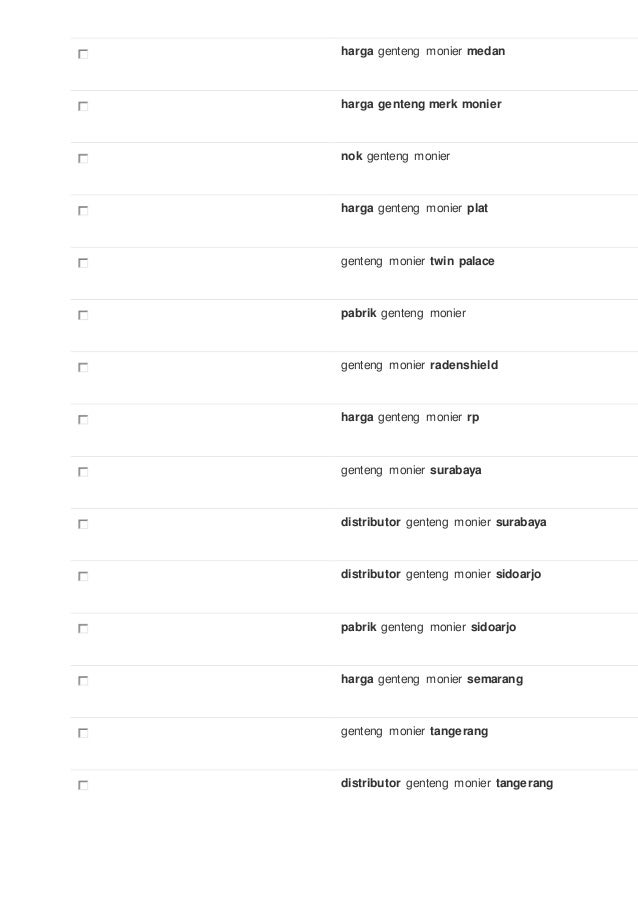Open the genteng monier radenshield keyword text
The height and width of the screenshot is (903, 638).
(x=419, y=365)
